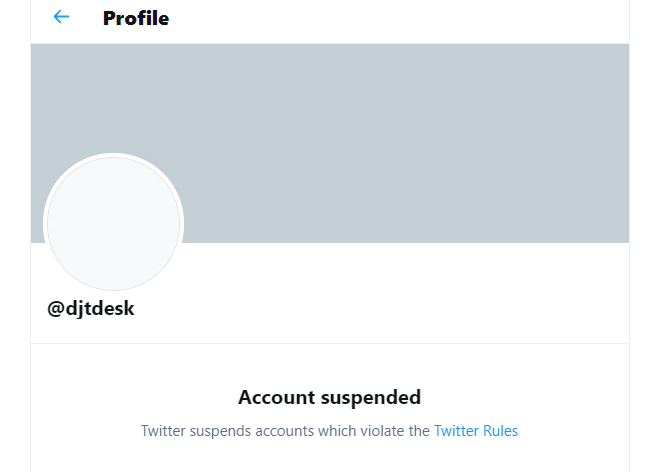
Task: Click the blue 'Twitter Rules' hyperlink text
Action: [x=475, y=431]
